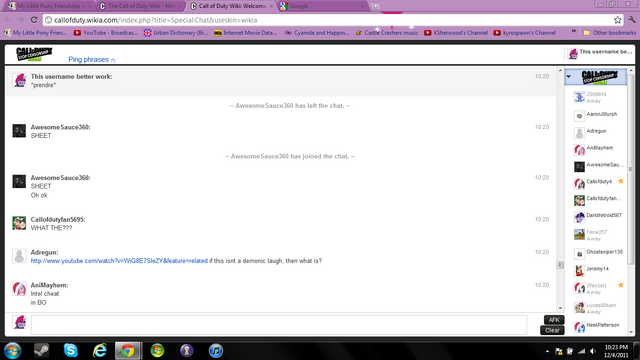The height and width of the screenshot is (360, 640).
Task: Close the Call of Duty Wiki: Welcome tab
Action: tap(271, 6)
